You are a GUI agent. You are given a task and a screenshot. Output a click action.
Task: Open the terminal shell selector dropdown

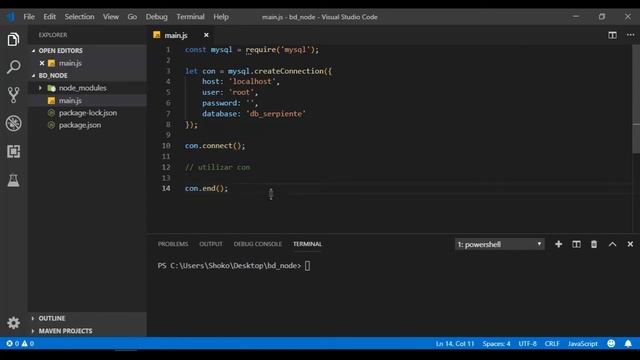point(500,244)
